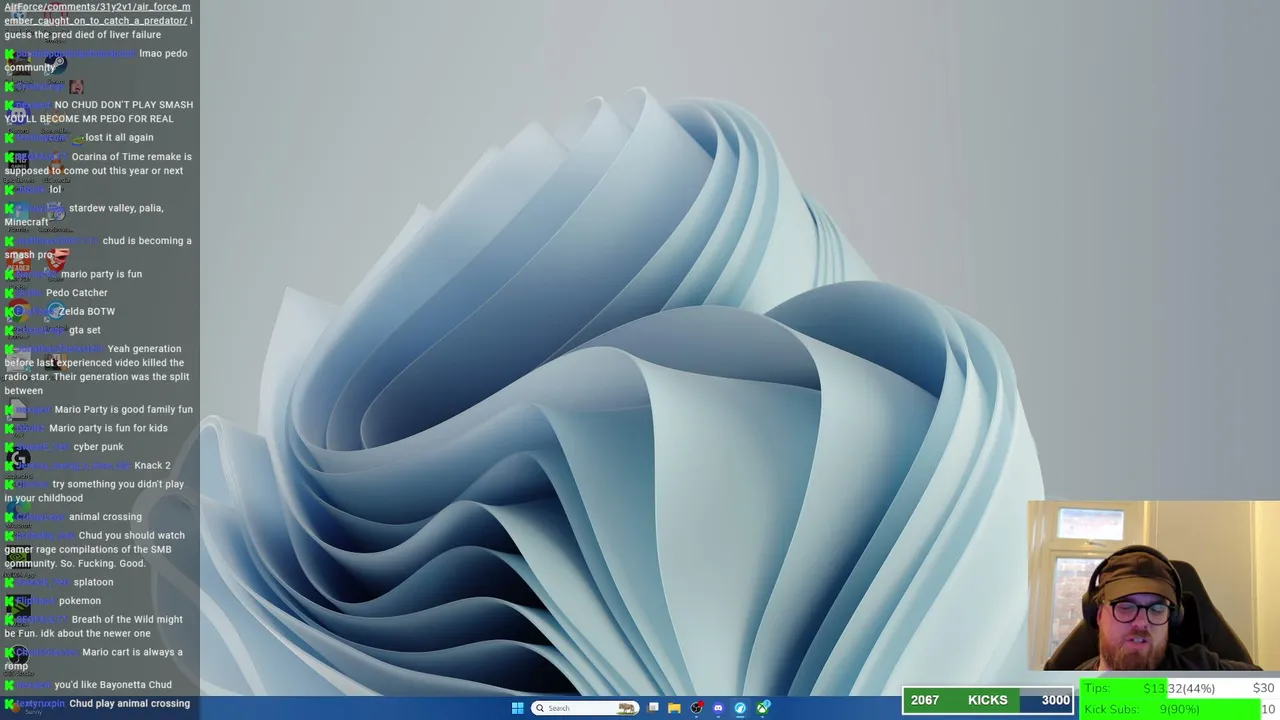This screenshot has width=1280, height=720.
Task: Select the "Breath of the Wild might be Fun" message
Action: [x=94, y=626]
